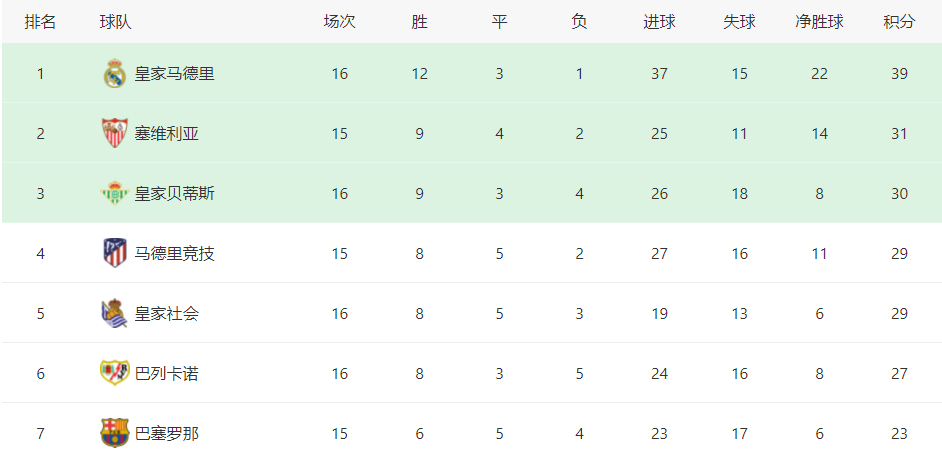Select the 巴列卡诺 row team name
942x458 pixels.
click(x=166, y=374)
